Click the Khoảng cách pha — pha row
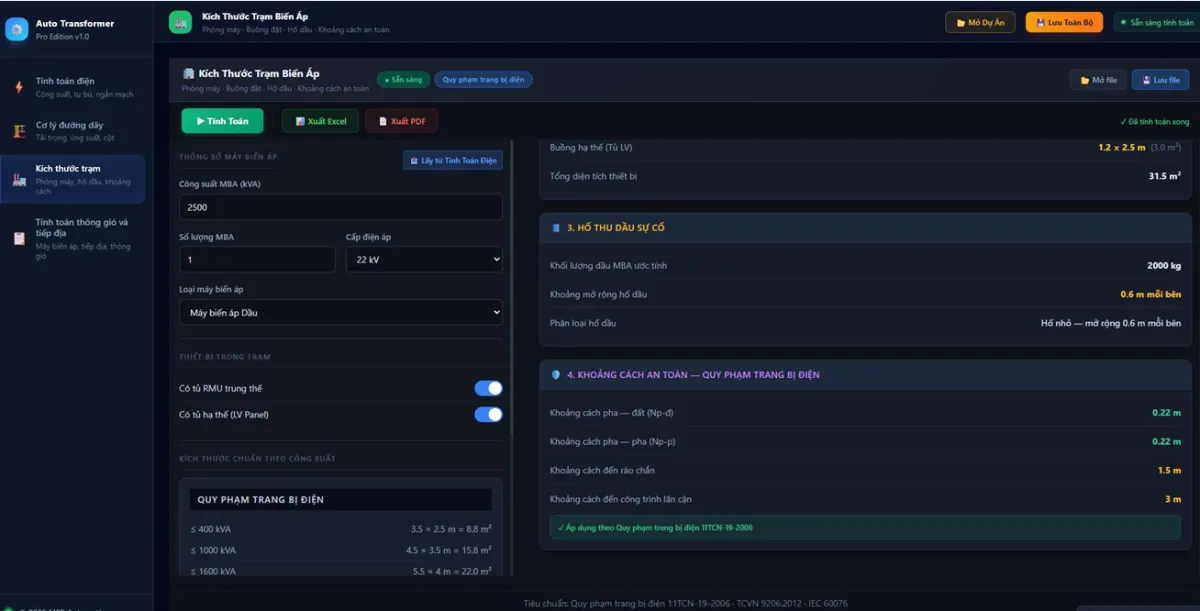This screenshot has width=1200, height=611. click(x=865, y=441)
